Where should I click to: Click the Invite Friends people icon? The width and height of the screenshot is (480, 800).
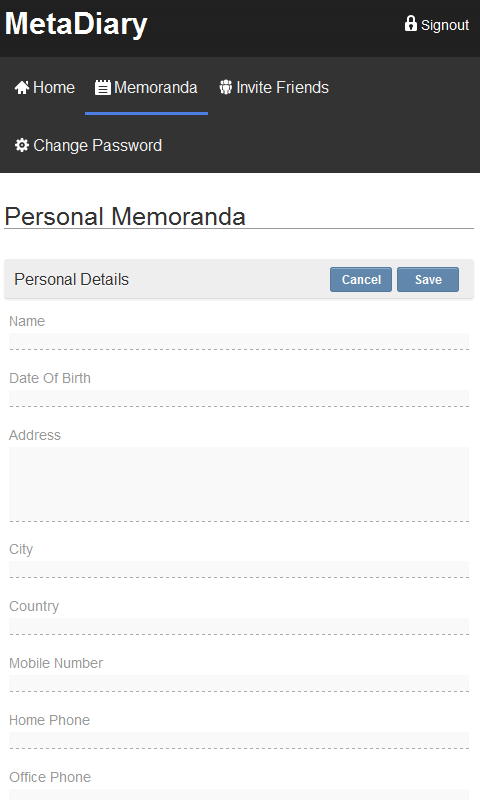[225, 87]
